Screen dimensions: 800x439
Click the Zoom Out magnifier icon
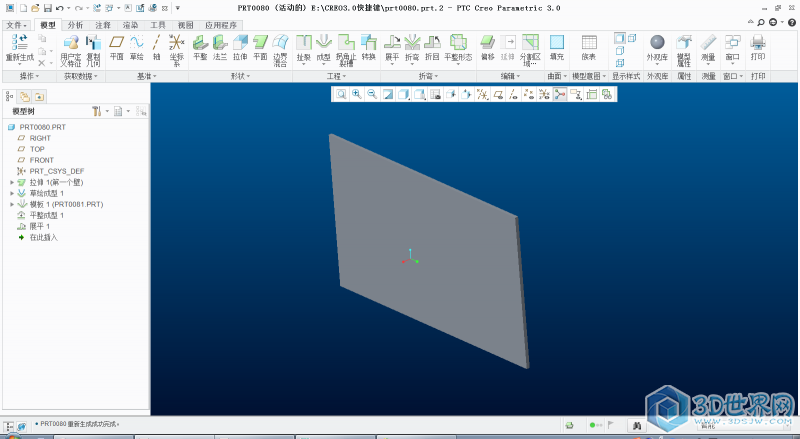[x=372, y=94]
